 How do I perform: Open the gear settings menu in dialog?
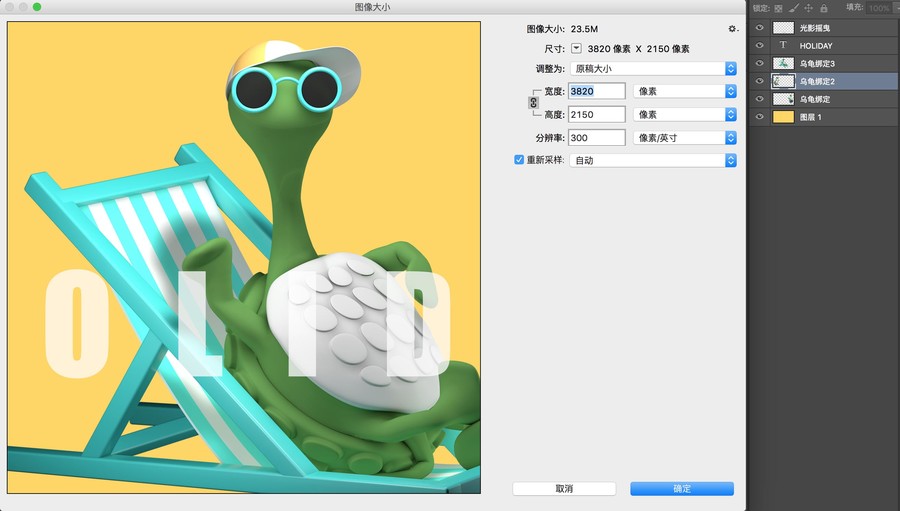pyautogui.click(x=732, y=29)
